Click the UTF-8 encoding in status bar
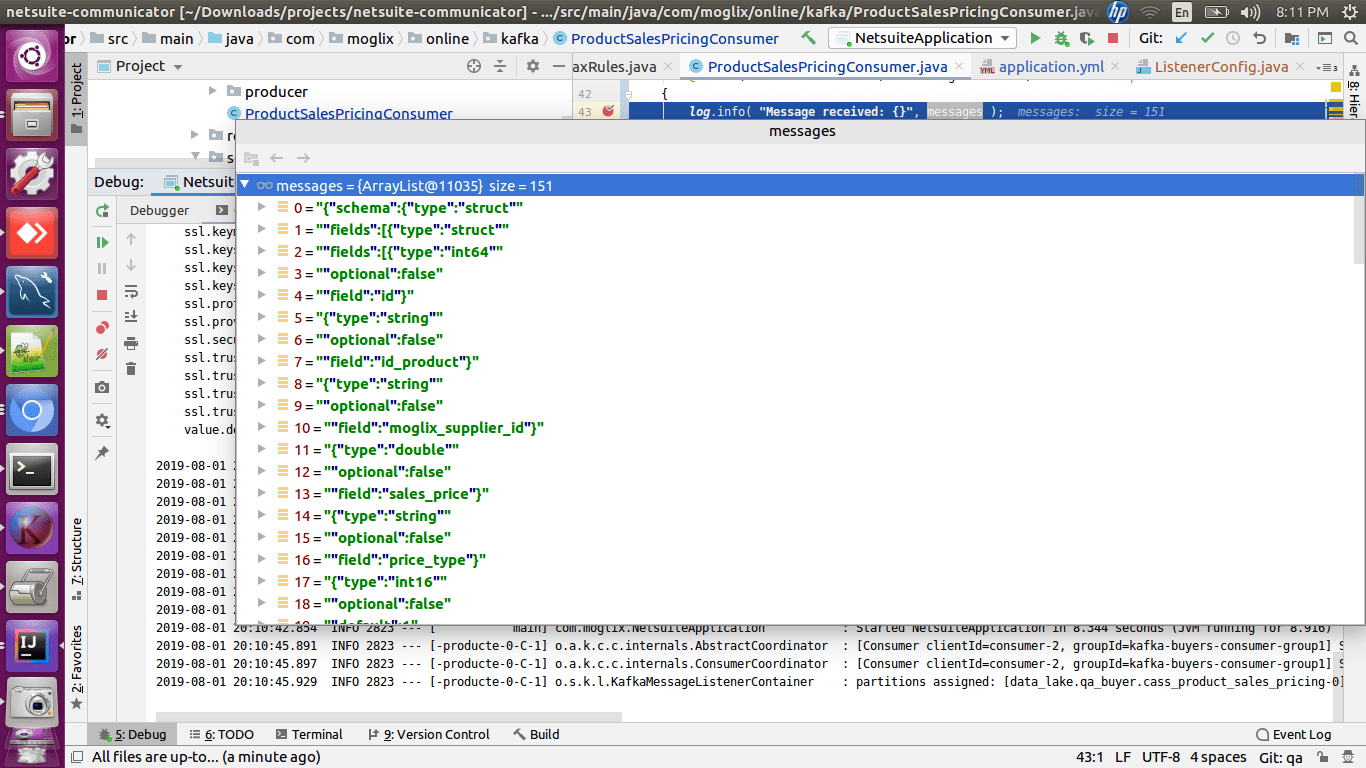Image resolution: width=1366 pixels, height=768 pixels. click(x=1161, y=757)
